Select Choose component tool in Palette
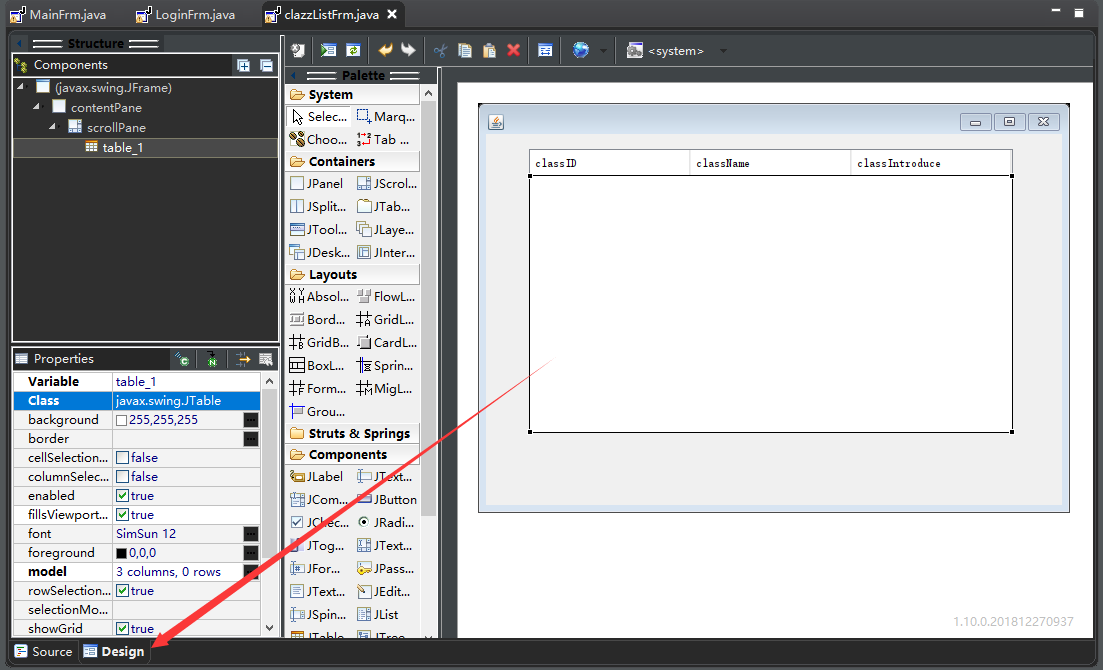Viewport: 1103px width, 670px height. pos(319,139)
